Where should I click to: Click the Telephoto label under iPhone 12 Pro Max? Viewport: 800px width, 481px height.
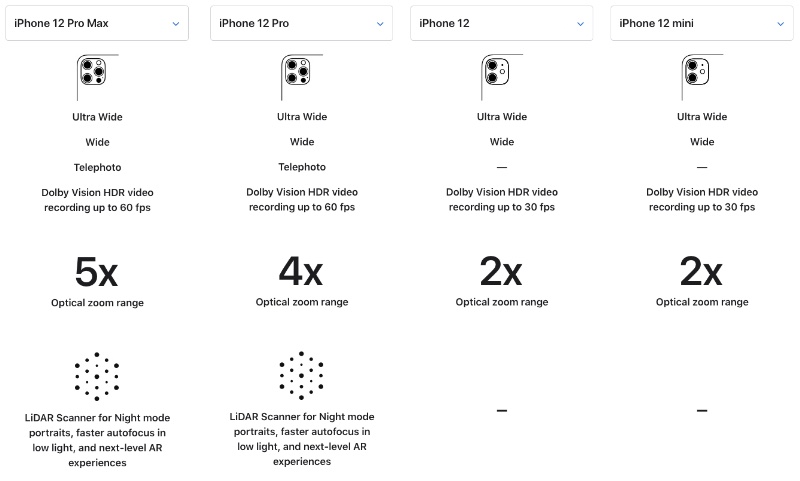97,167
